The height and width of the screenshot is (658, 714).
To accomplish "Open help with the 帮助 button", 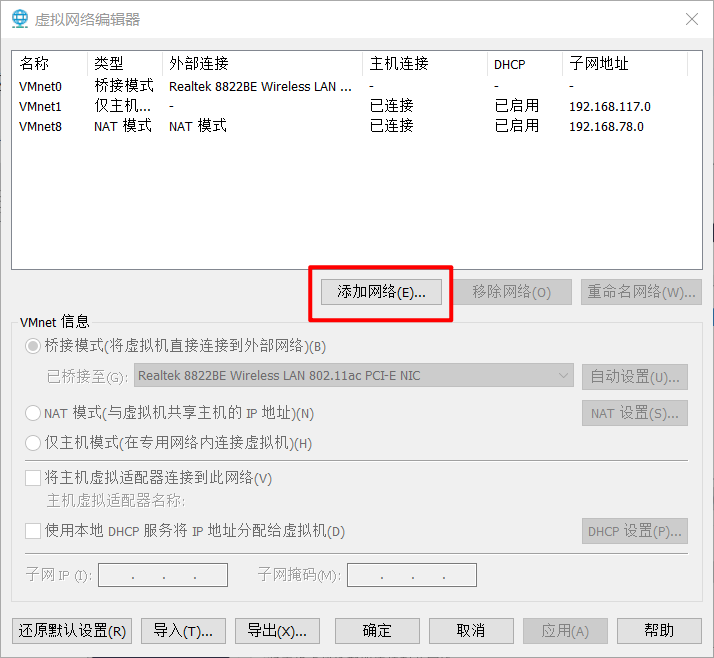I will pyautogui.click(x=659, y=631).
